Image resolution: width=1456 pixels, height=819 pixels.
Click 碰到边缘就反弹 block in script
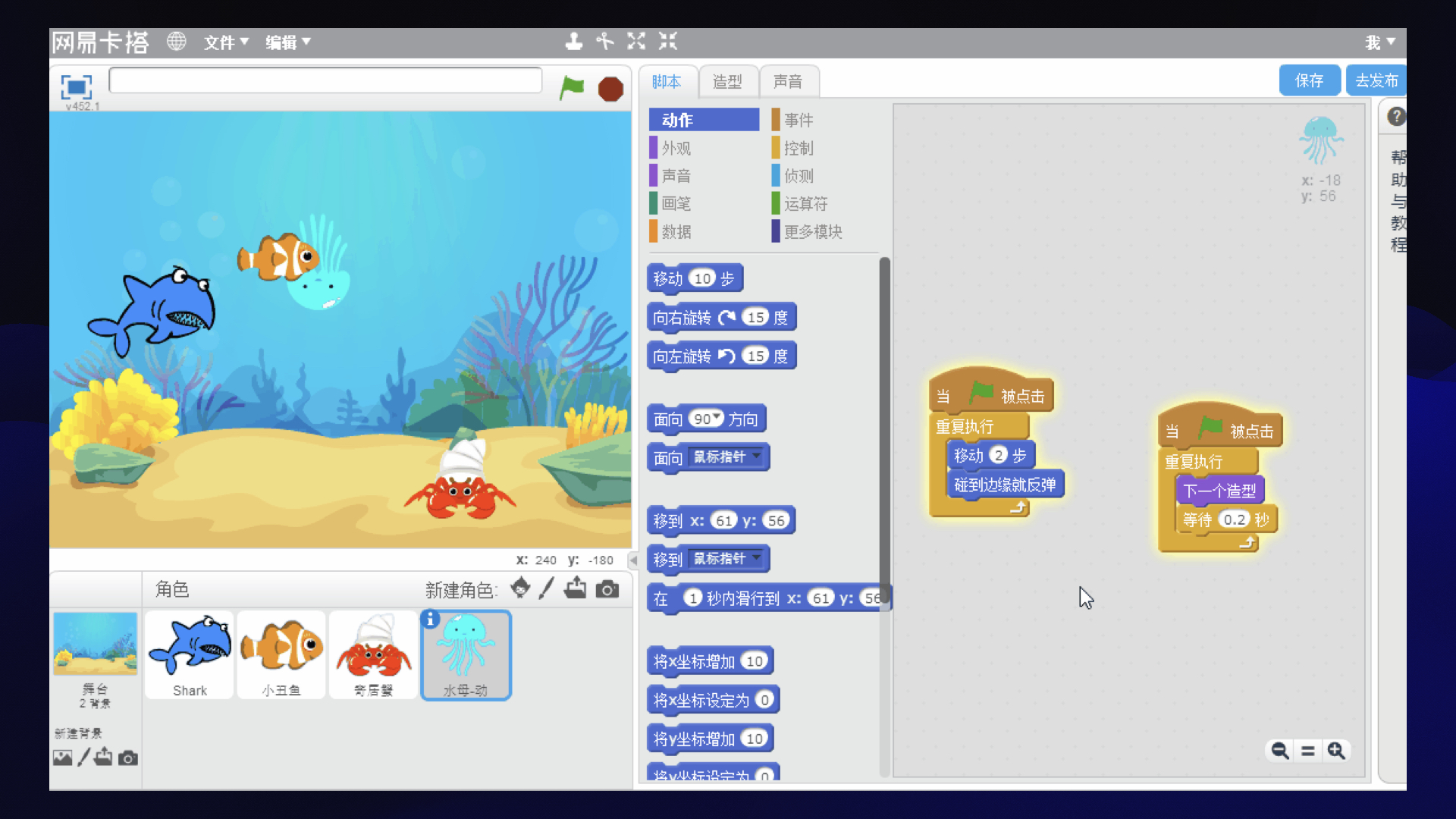coord(1006,485)
